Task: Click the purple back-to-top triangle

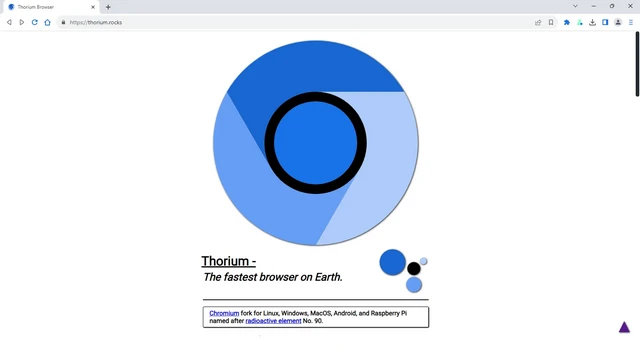Action: pyautogui.click(x=624, y=327)
